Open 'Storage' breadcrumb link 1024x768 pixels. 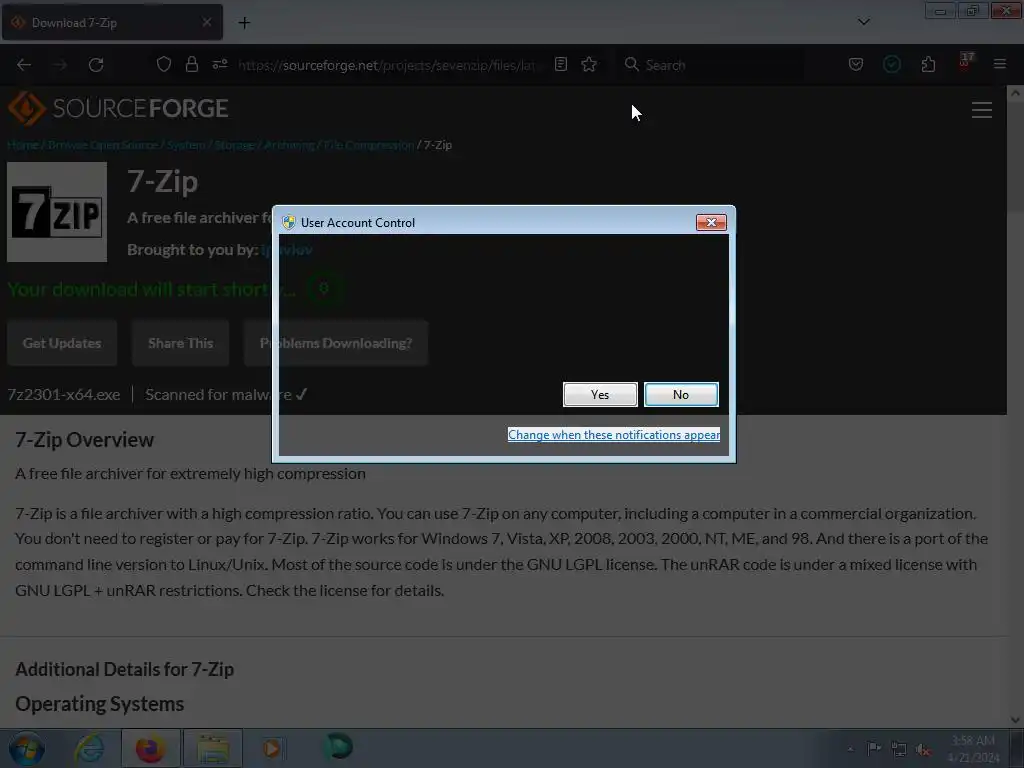tap(234, 145)
